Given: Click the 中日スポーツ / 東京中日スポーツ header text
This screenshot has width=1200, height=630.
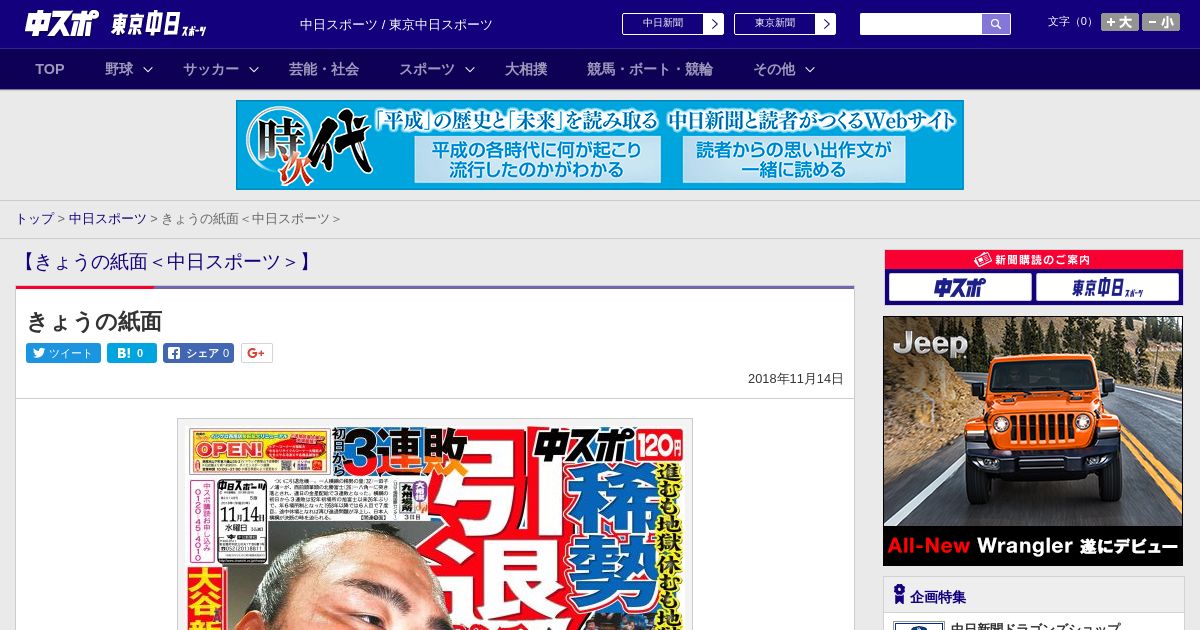Looking at the screenshot, I should 396,25.
